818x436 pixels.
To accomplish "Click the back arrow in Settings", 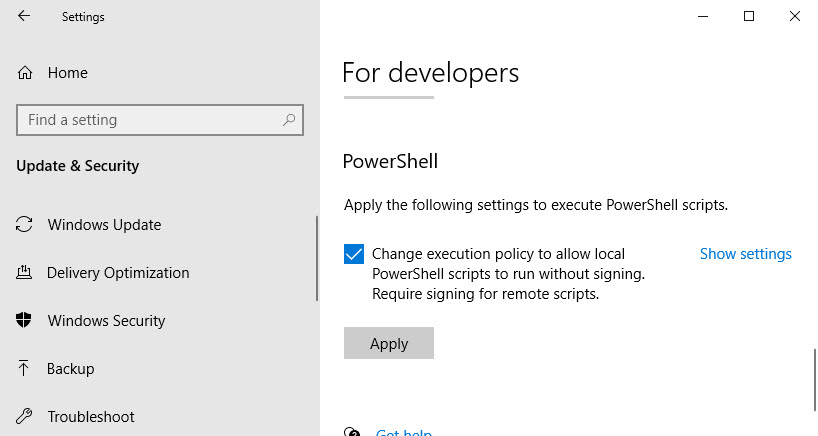I will (x=24, y=16).
